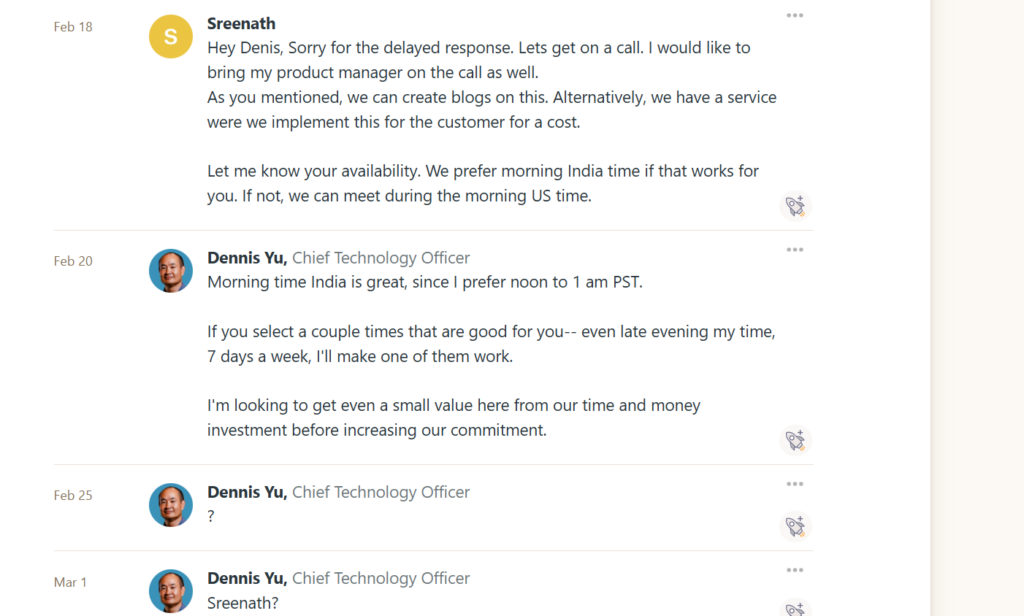
Task: Select the Feb 25 timestamp
Action: click(73, 495)
